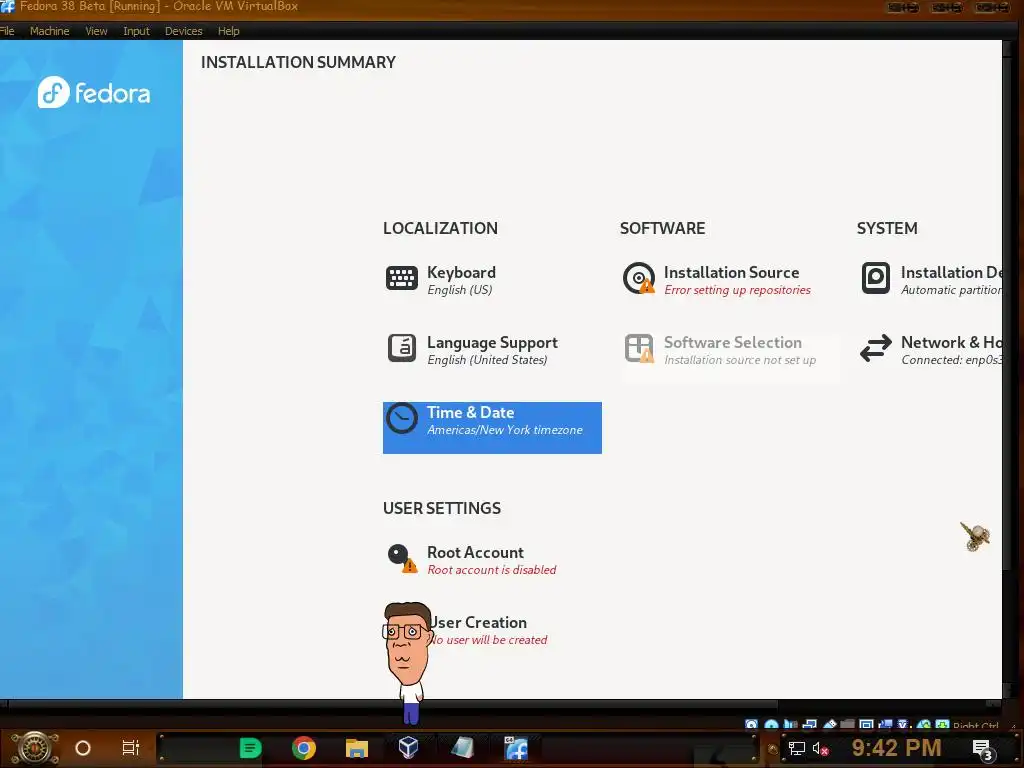
Task: Open the notification center with 3 alerts
Action: 984,750
